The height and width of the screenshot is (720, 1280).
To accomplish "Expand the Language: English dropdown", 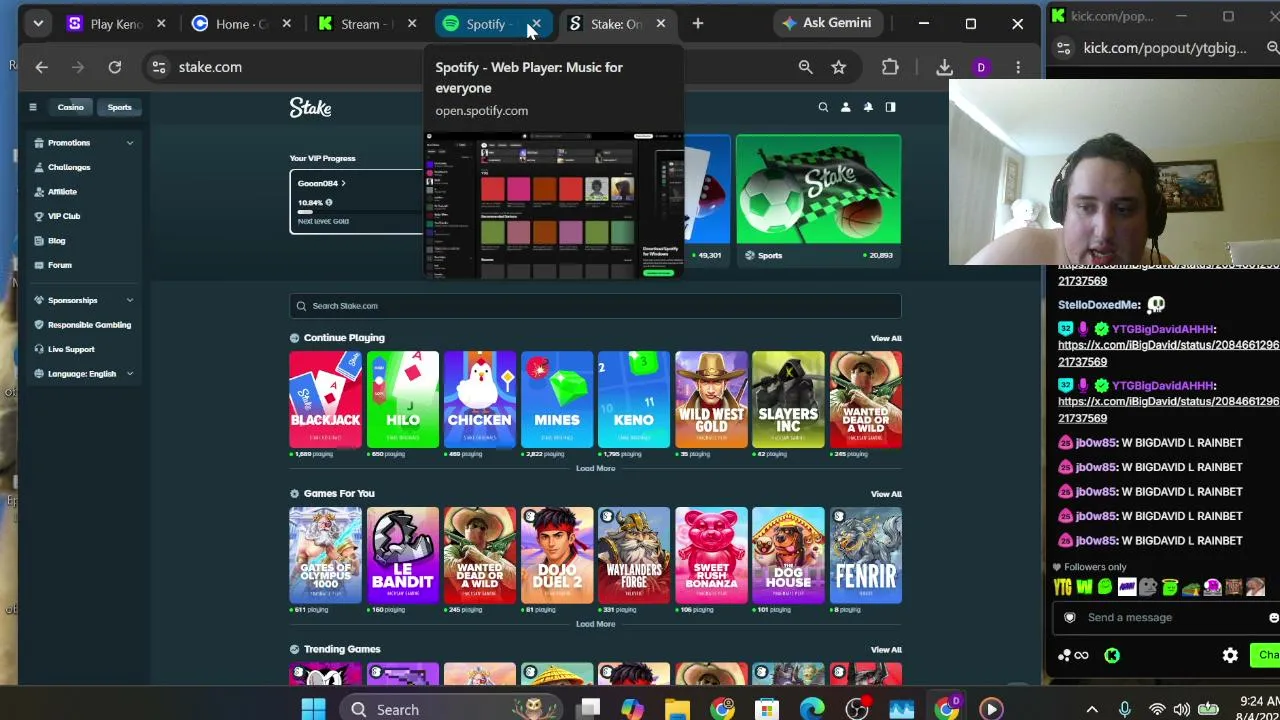I will [x=84, y=374].
